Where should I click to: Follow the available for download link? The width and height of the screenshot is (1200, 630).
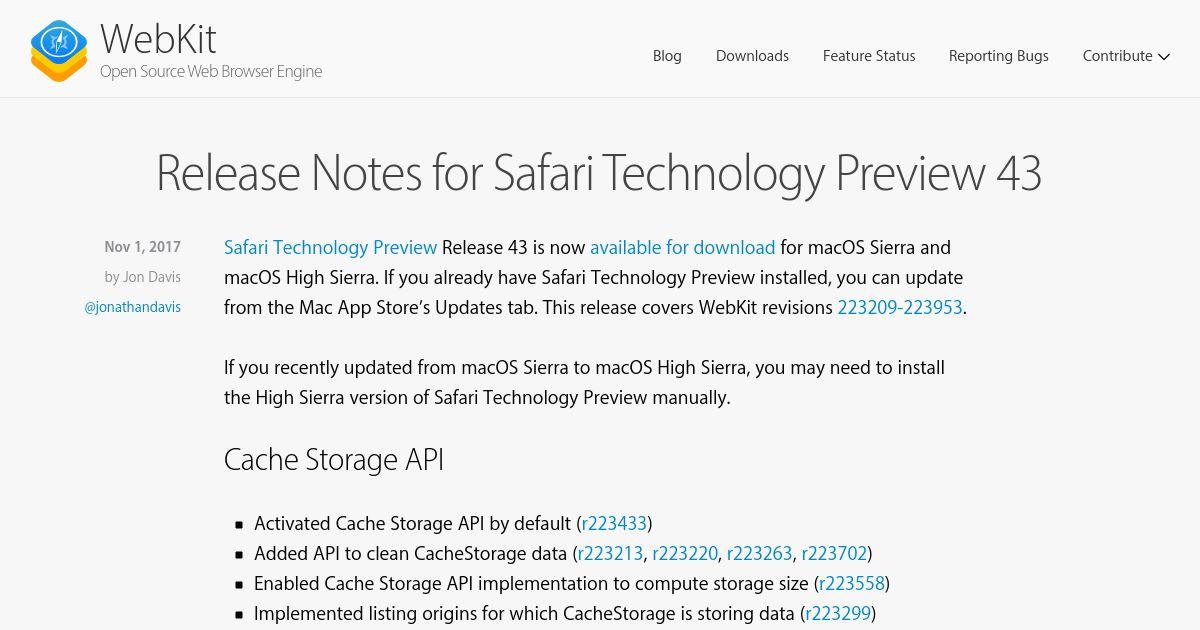(682, 247)
